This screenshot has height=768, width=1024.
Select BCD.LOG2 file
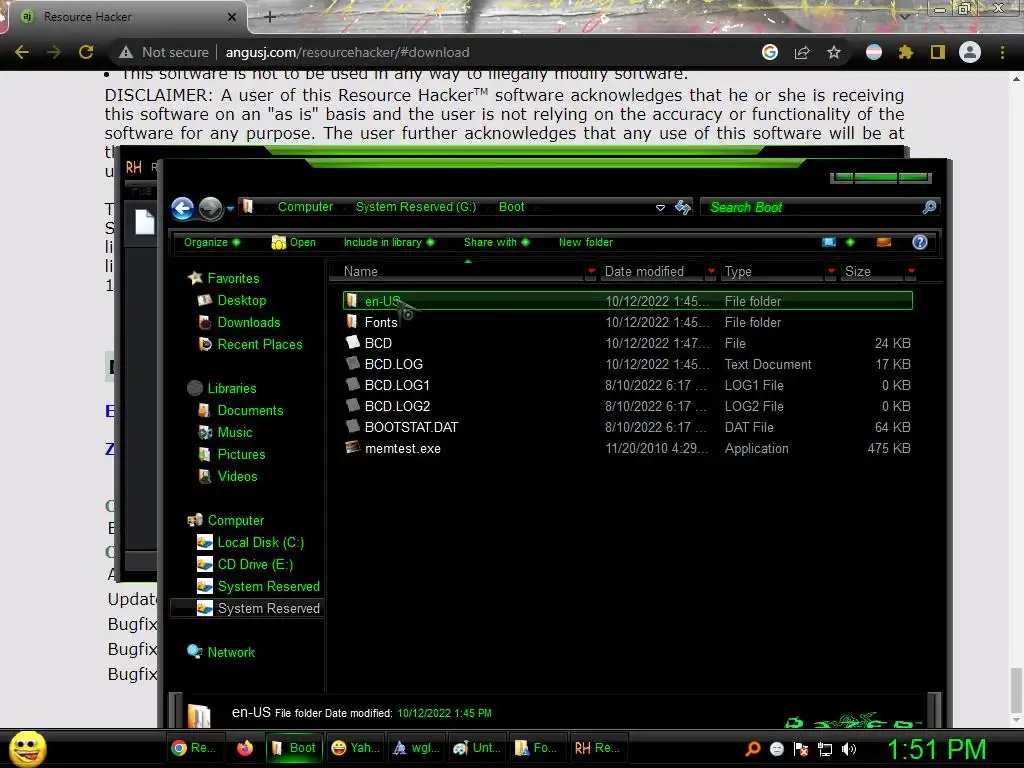[x=627, y=406]
